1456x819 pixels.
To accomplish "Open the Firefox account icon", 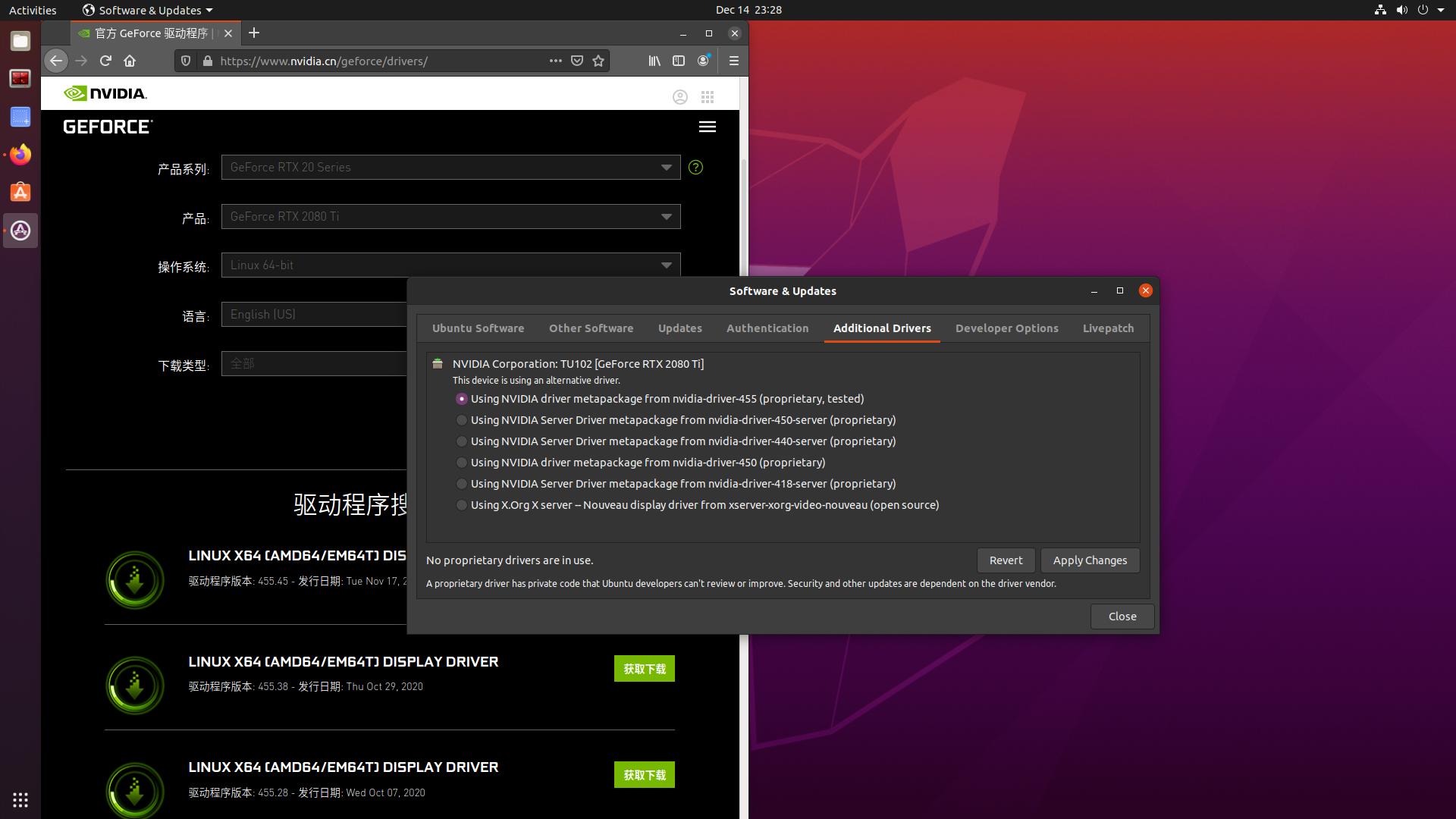I will (704, 61).
